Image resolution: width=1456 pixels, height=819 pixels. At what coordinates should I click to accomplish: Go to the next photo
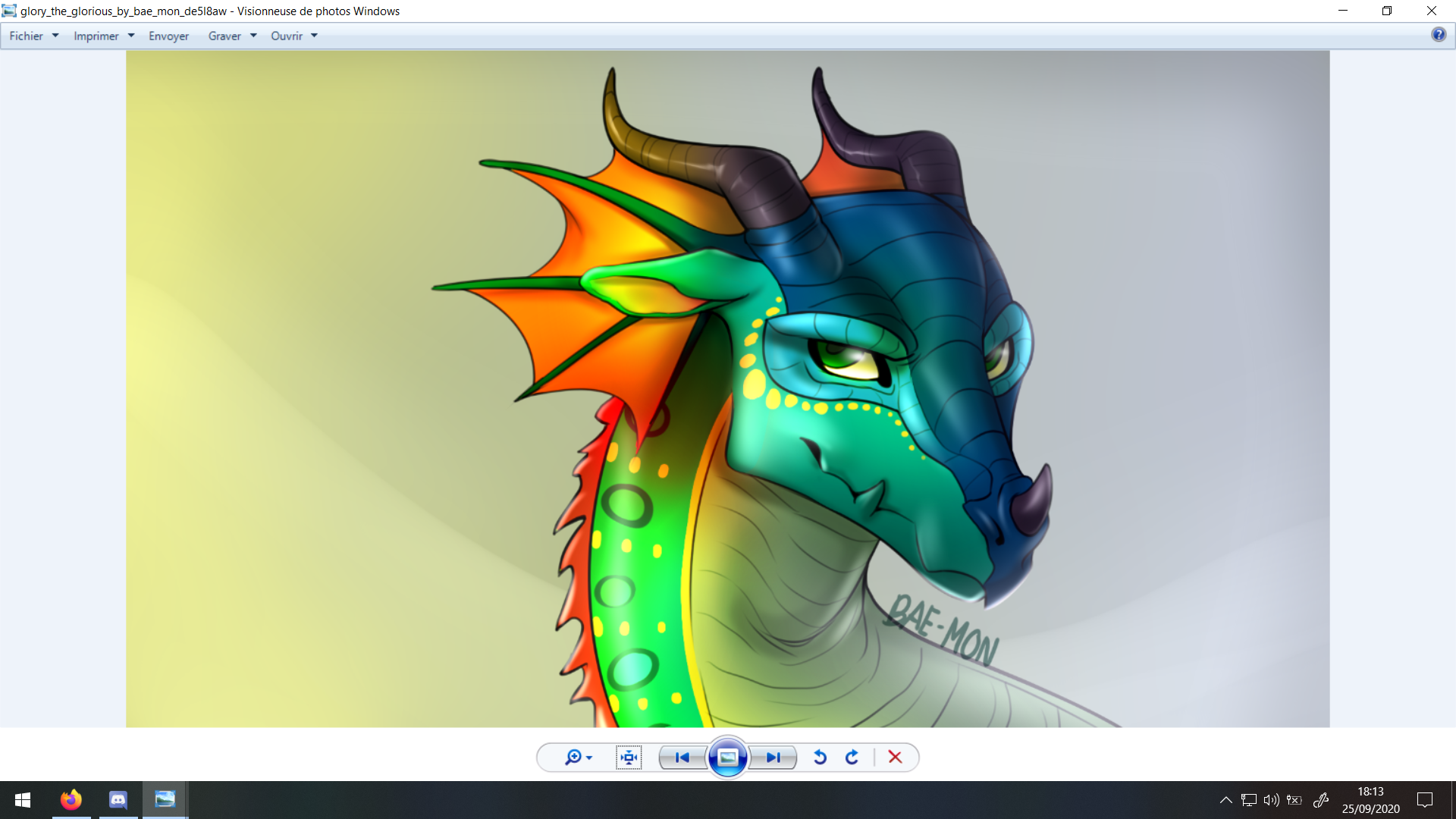773,757
